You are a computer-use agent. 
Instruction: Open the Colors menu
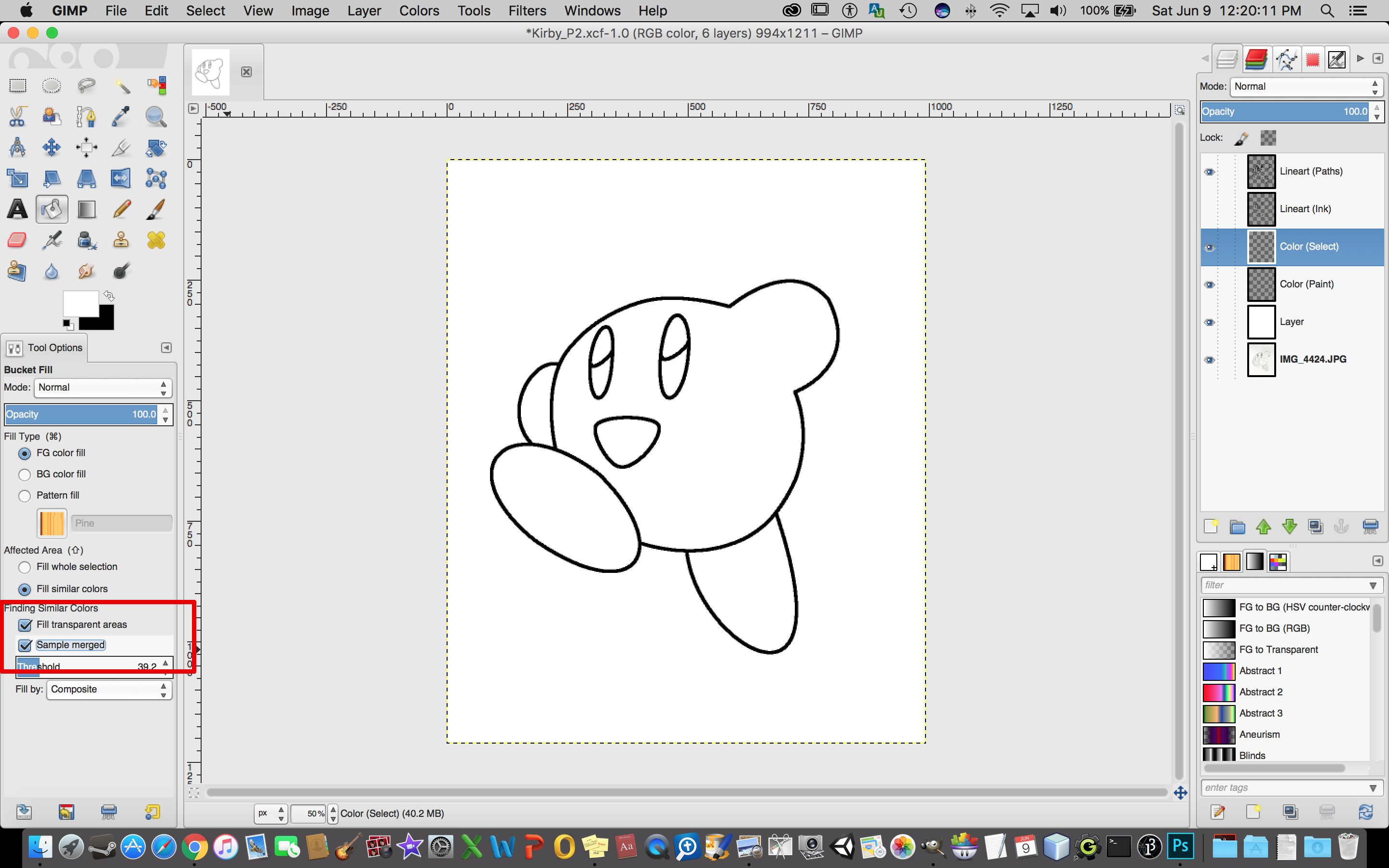pos(419,10)
